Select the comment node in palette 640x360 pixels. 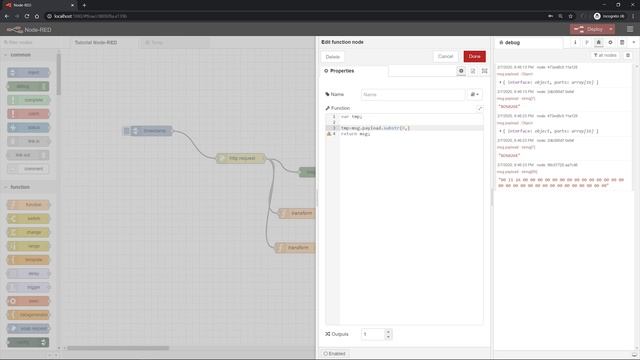click(28, 169)
